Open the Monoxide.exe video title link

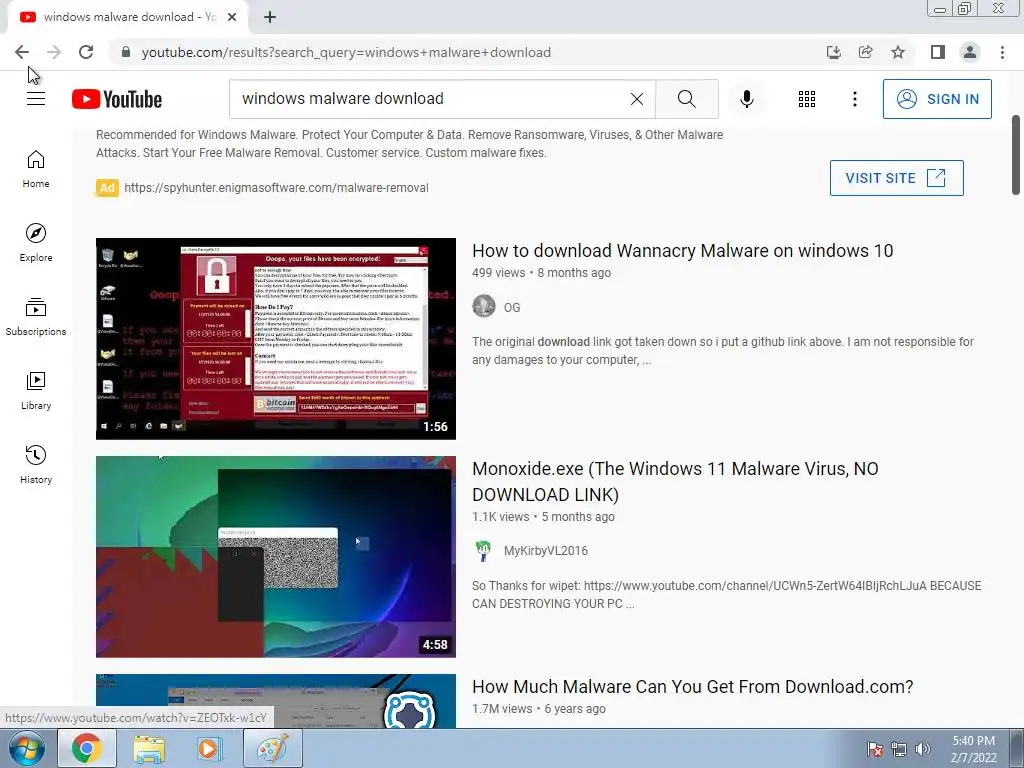pos(675,481)
